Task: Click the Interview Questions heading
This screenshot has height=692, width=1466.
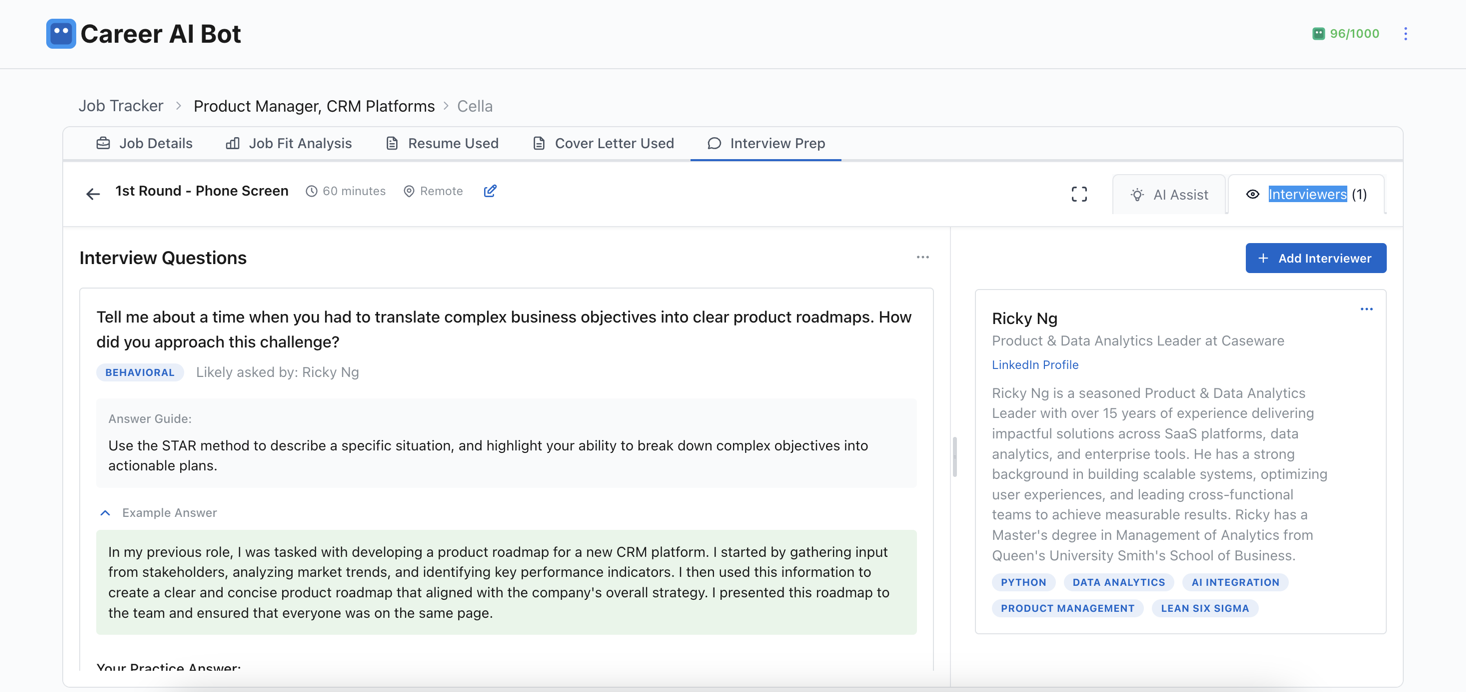Action: coord(163,258)
